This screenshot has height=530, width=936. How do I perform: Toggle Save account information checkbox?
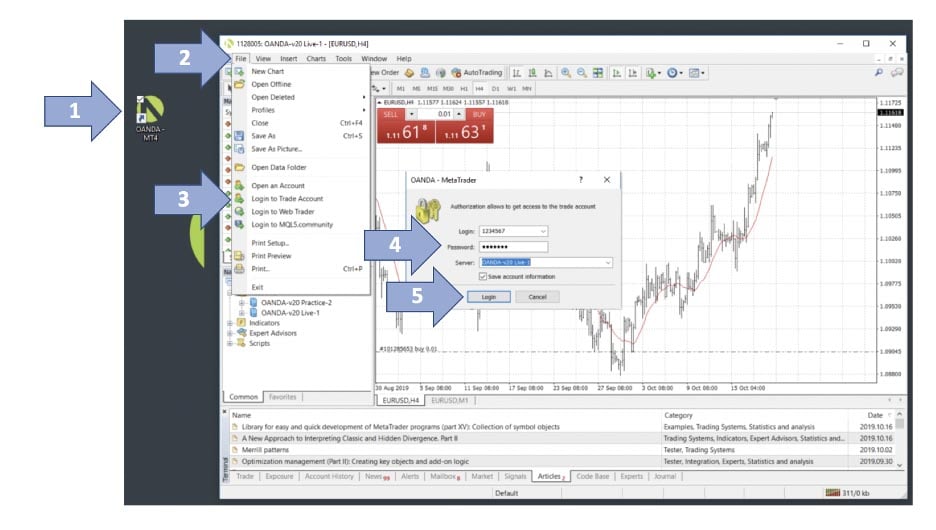(x=484, y=277)
